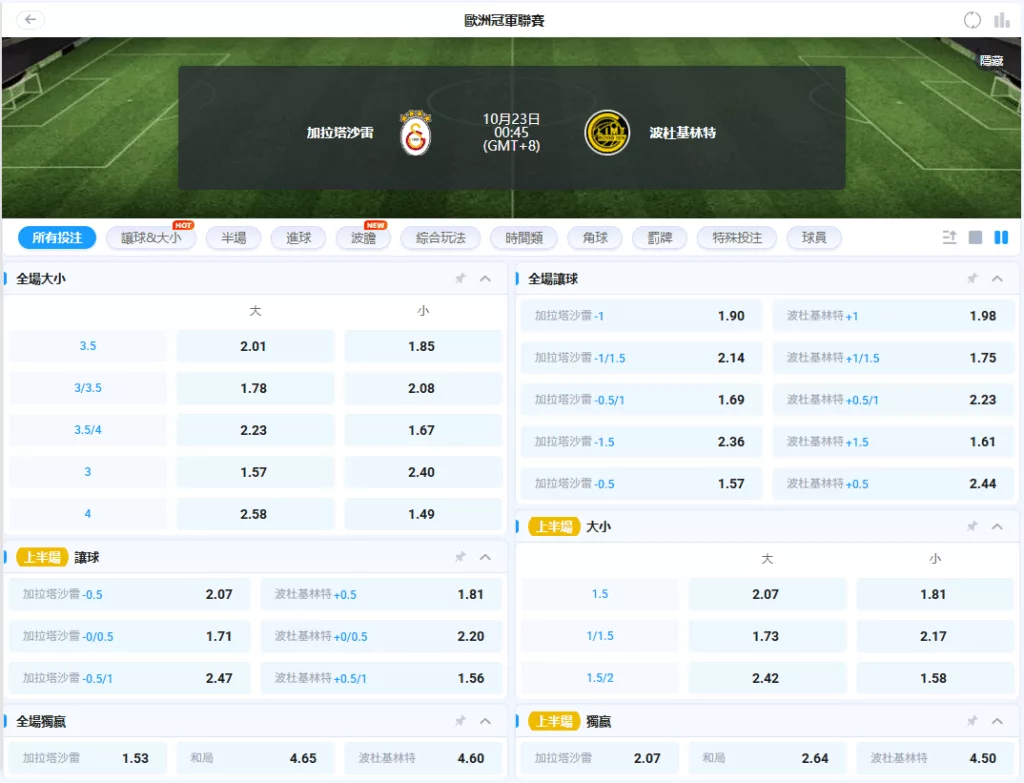Pick 大 odds 2.01 for line 3.5
The width and height of the screenshot is (1024, 783).
tap(255, 347)
